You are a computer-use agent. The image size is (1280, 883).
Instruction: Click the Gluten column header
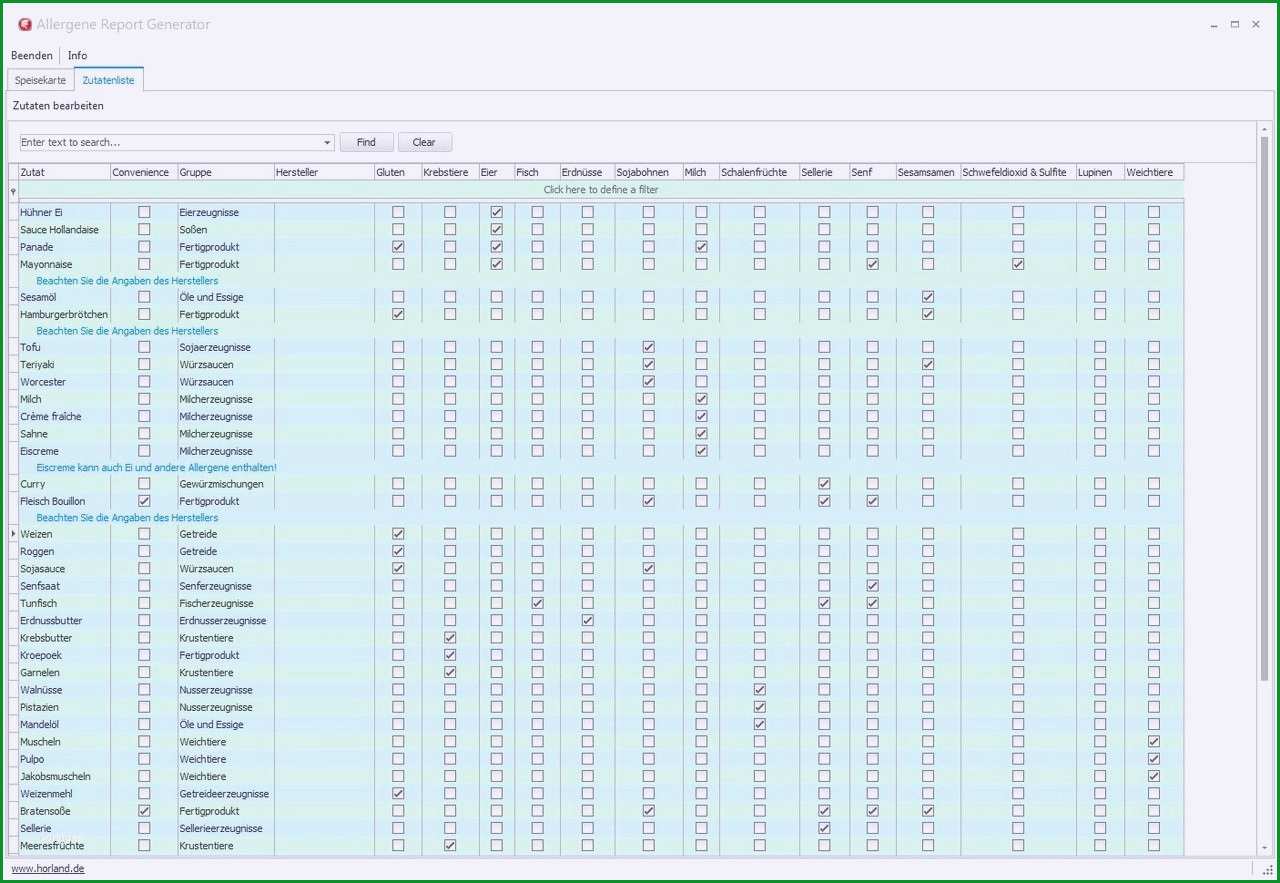coord(398,172)
